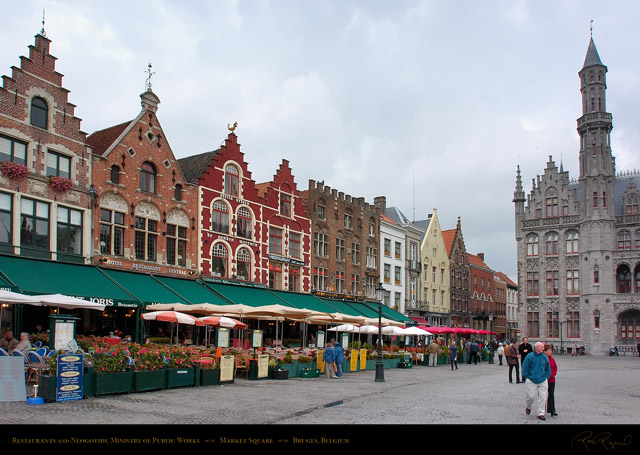Click the "Restaurants and Neogothic Ministry" caption text
This screenshot has height=455, width=640.
[106, 440]
